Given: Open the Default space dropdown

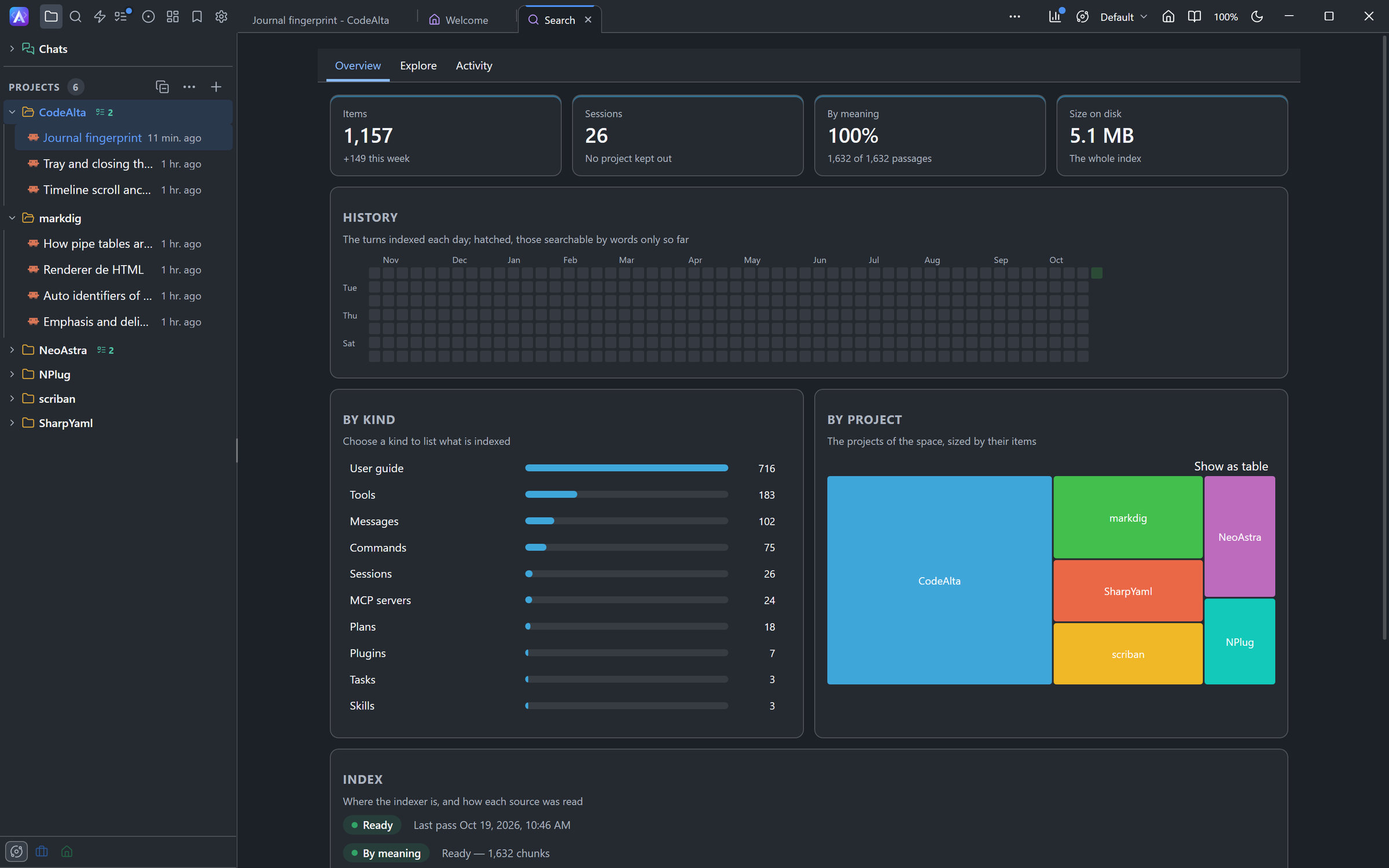Looking at the screenshot, I should coord(1123,17).
